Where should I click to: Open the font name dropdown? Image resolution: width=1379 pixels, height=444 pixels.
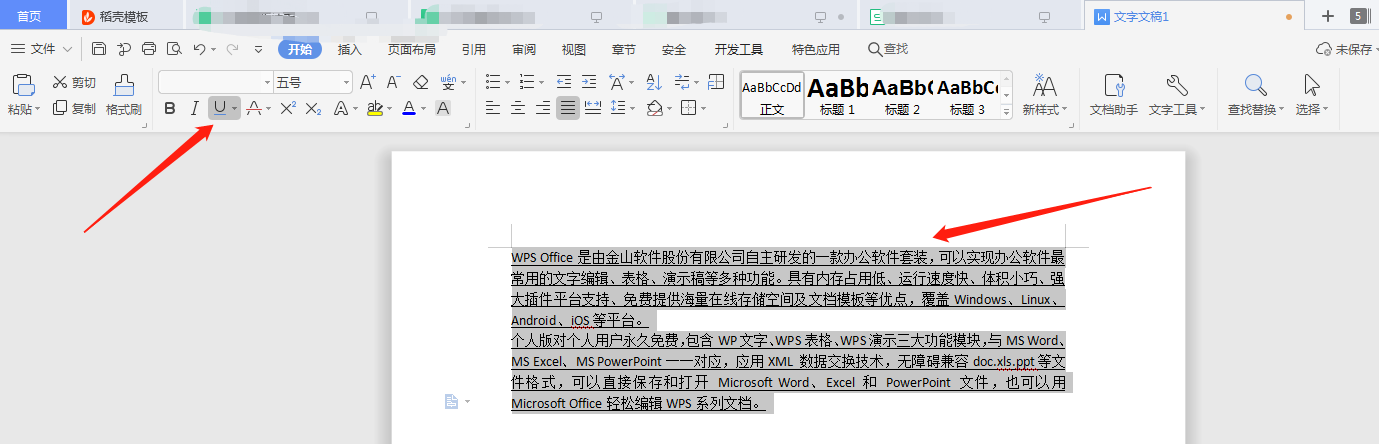tap(268, 82)
